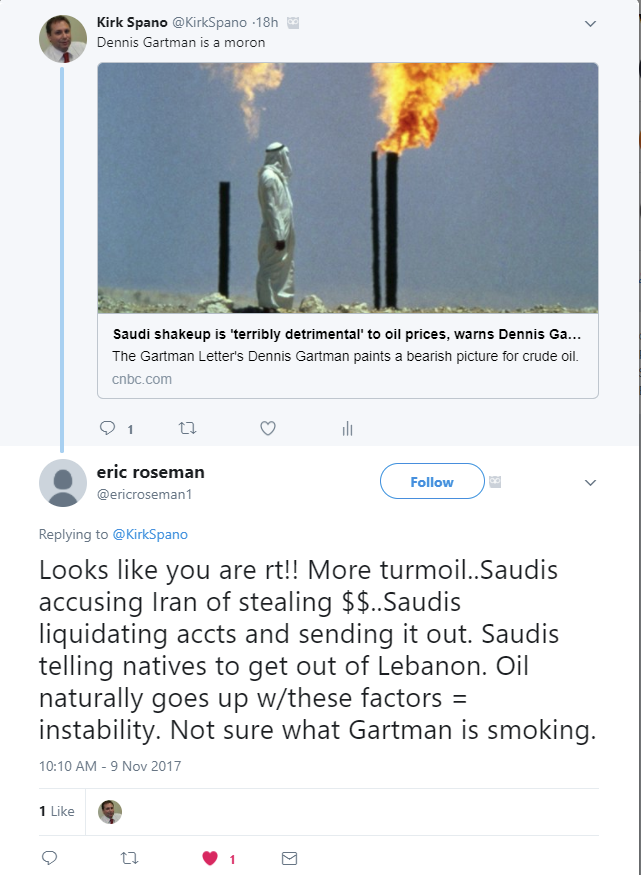
Task: Expand options chevron on Kirk Spano's tweet
Action: [590, 23]
